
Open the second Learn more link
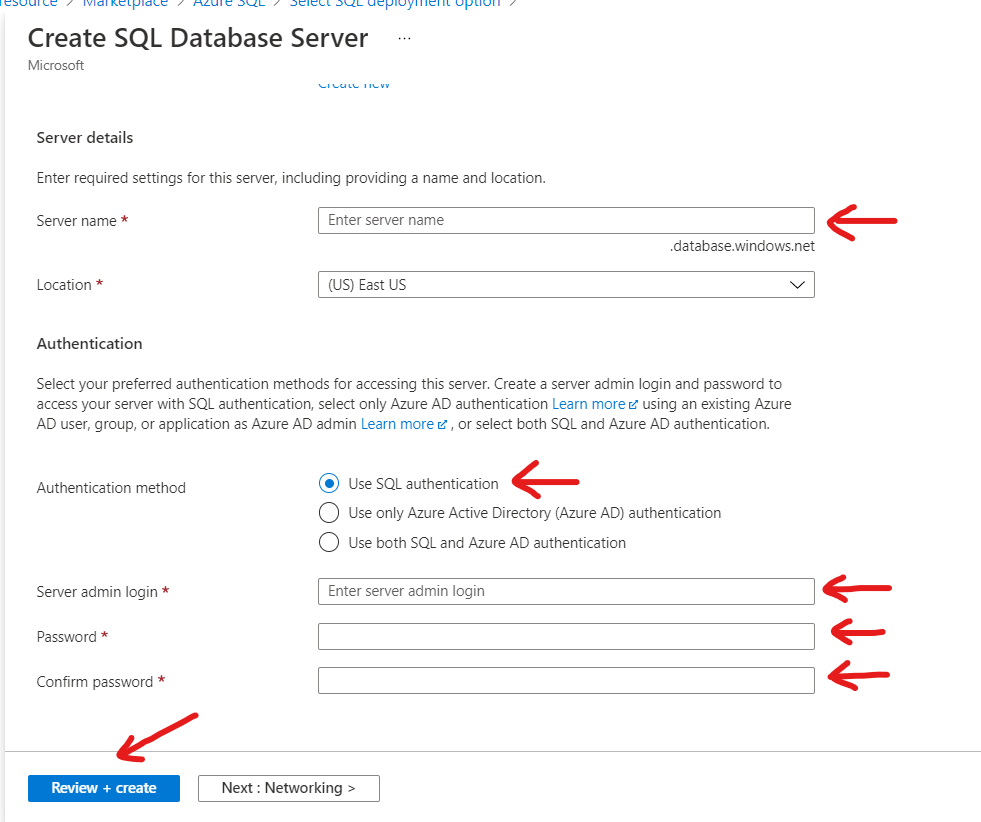click(x=399, y=423)
